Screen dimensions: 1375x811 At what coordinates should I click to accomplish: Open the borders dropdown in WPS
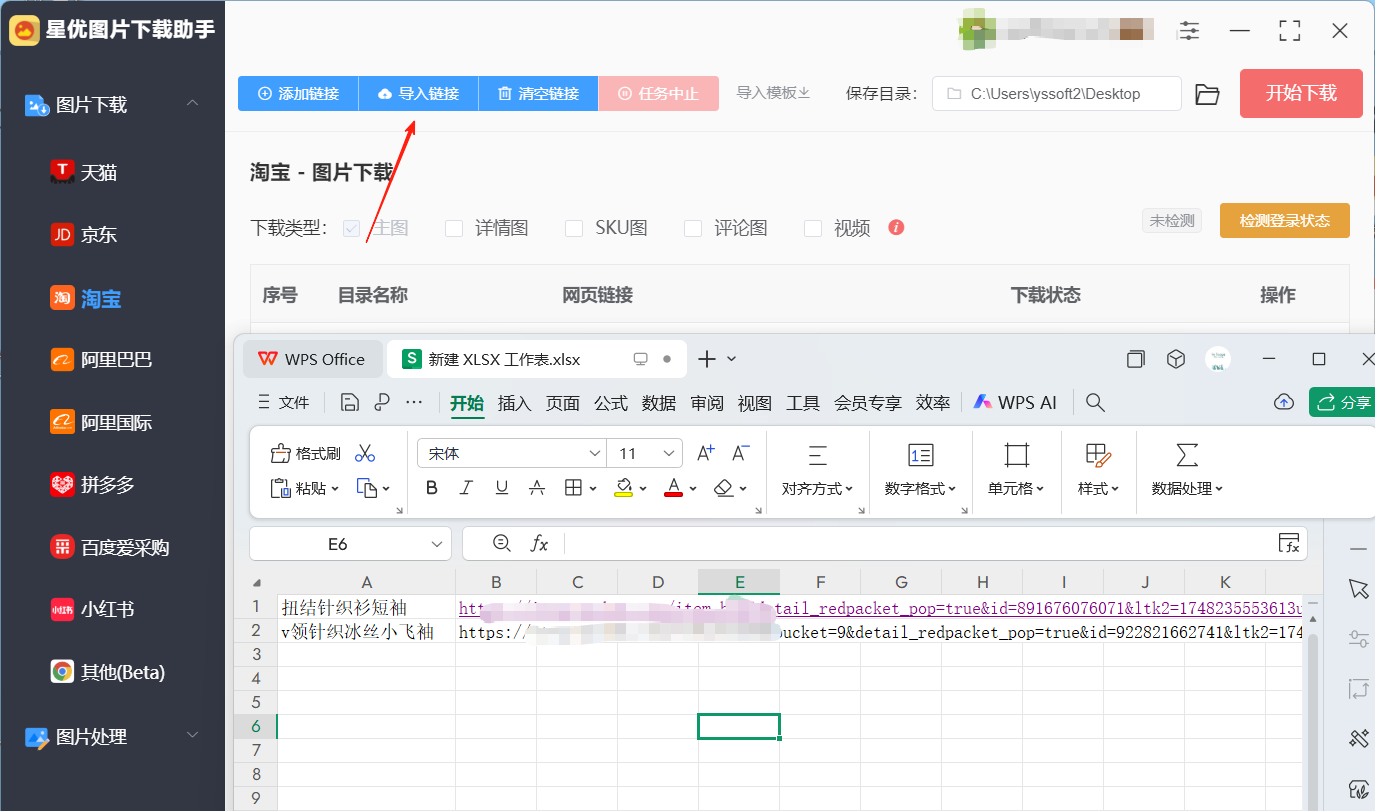(593, 488)
